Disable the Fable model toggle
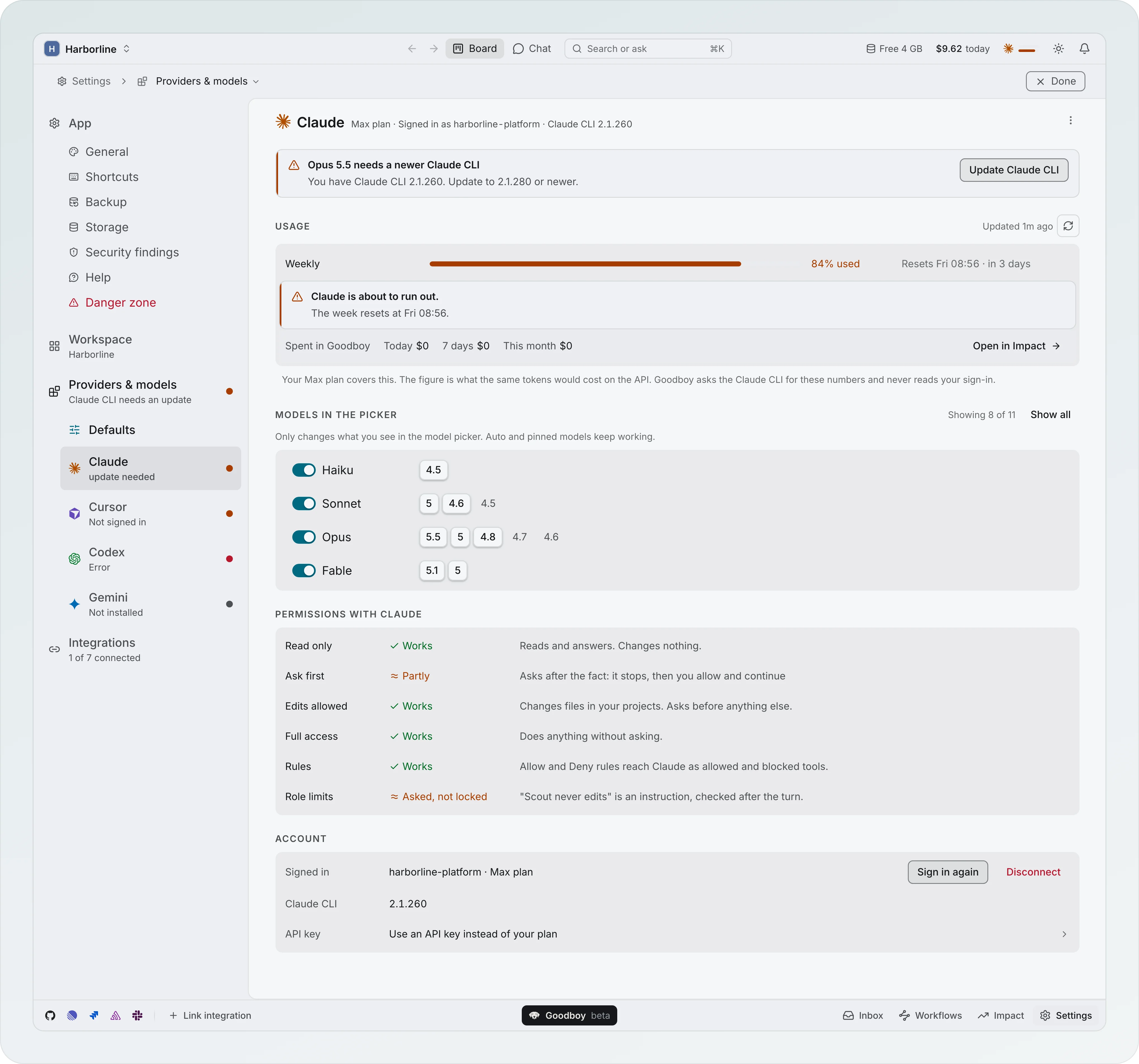Screen dimensions: 1139x1064 coord(304,571)
